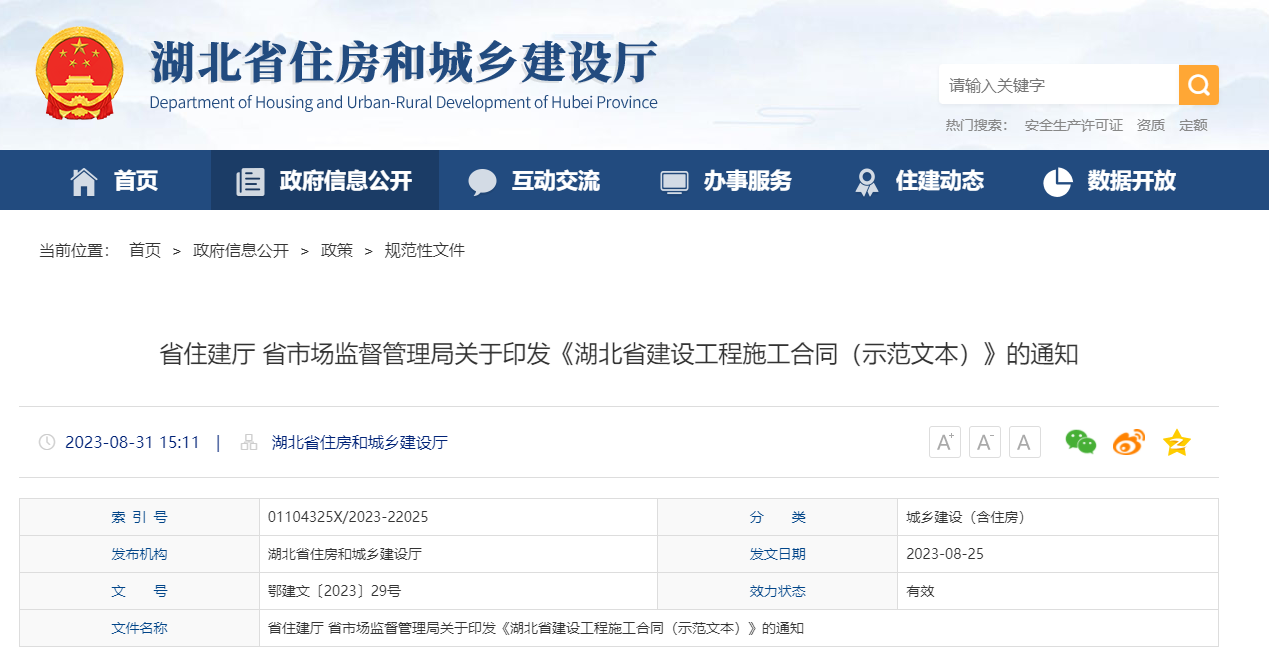This screenshot has height=663, width=1269.
Task: Decrease font size with A- button
Action: pos(985,442)
